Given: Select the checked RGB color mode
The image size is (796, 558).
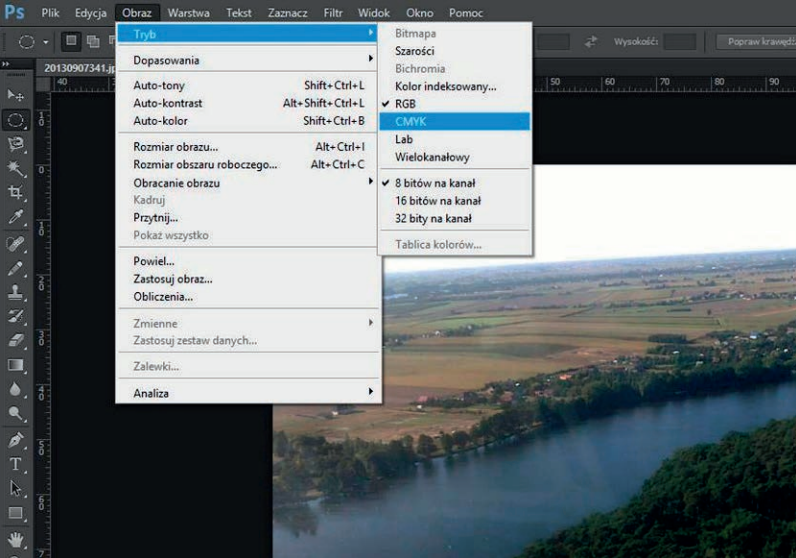Looking at the screenshot, I should 404,103.
